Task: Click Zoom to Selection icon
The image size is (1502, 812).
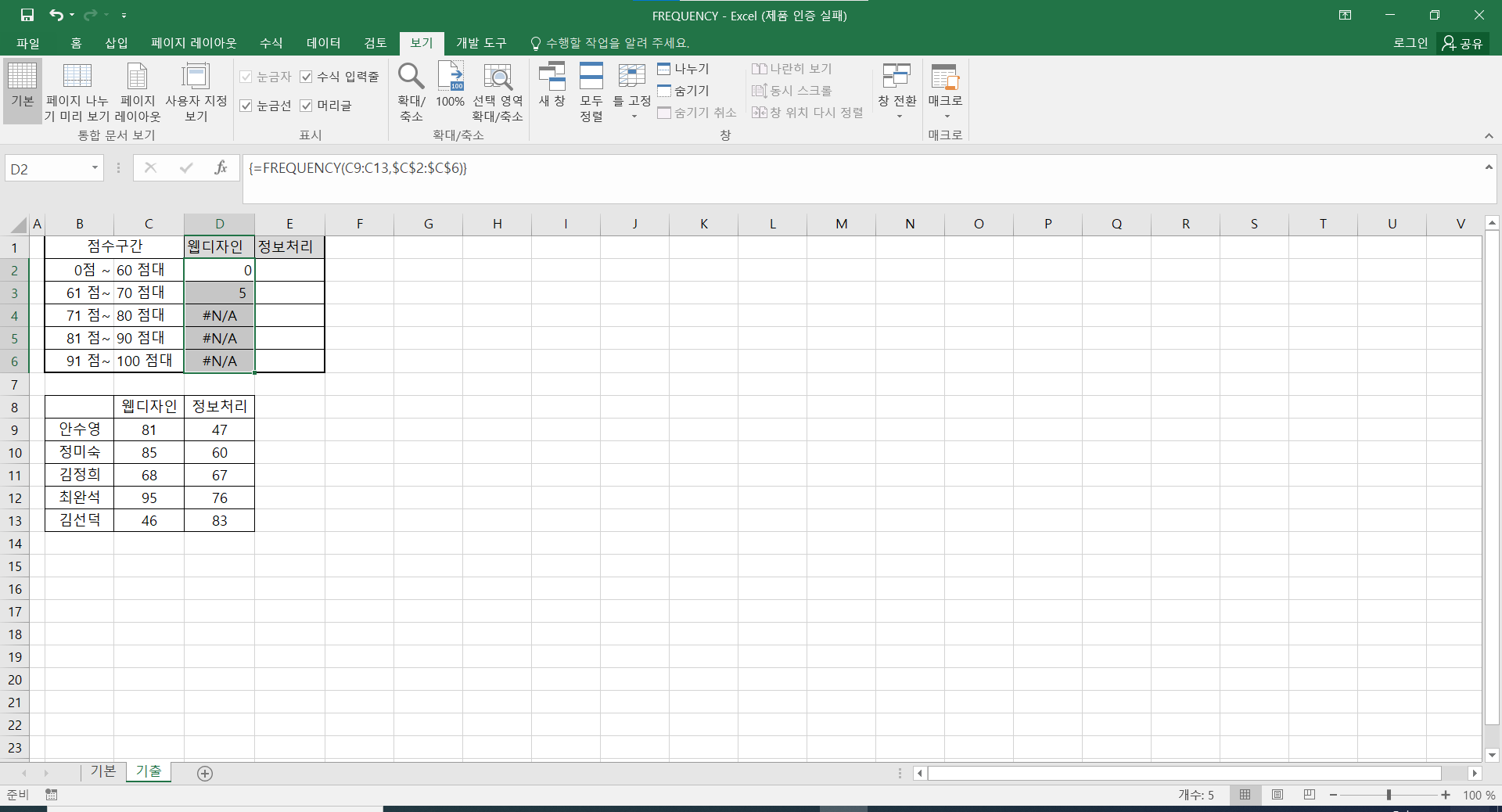Action: (498, 77)
